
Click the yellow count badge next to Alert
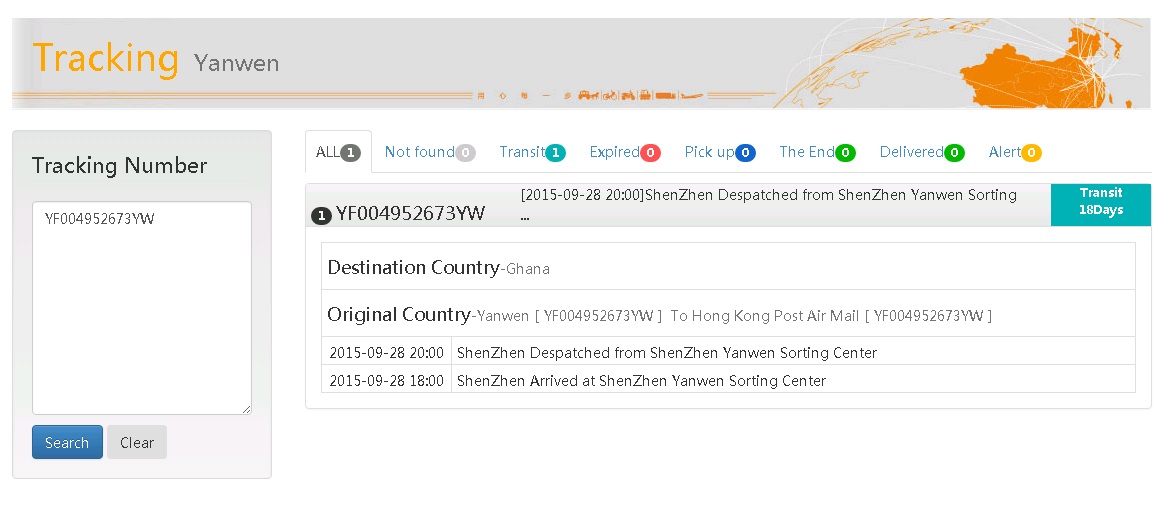coord(1031,153)
